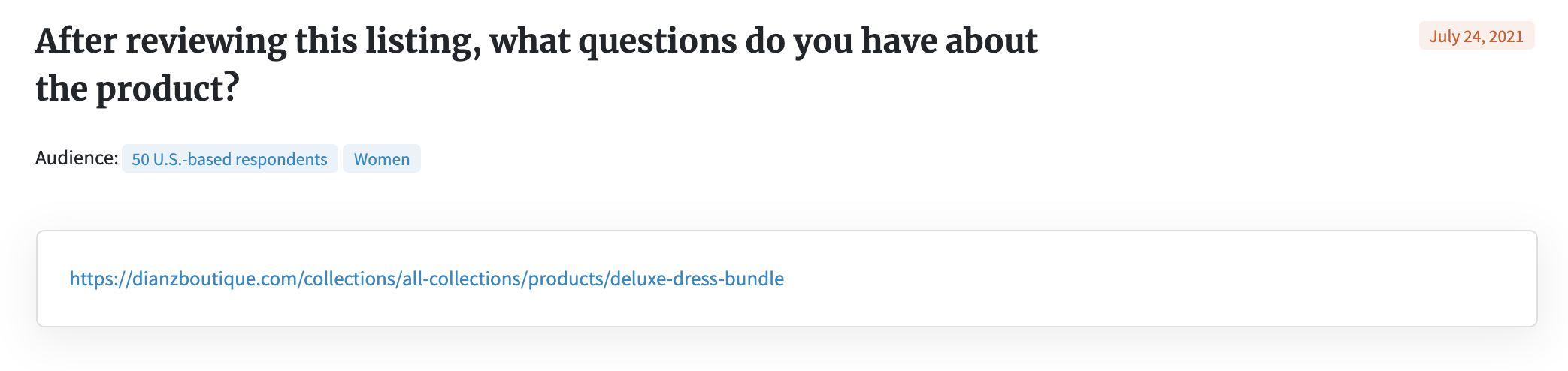Click the question heading's first line
The image size is (1568, 371).
(x=537, y=41)
